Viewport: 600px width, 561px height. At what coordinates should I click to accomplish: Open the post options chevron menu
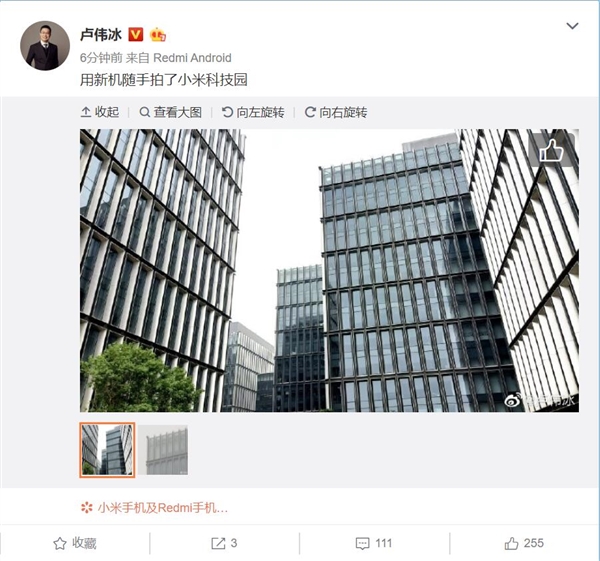coord(572,26)
